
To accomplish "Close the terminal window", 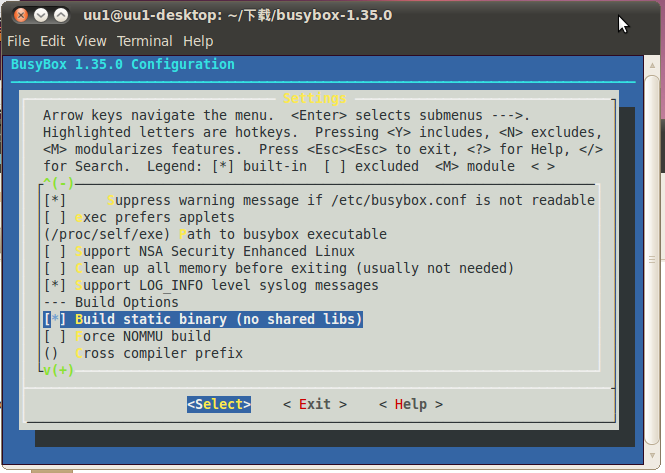I will 19,16.
